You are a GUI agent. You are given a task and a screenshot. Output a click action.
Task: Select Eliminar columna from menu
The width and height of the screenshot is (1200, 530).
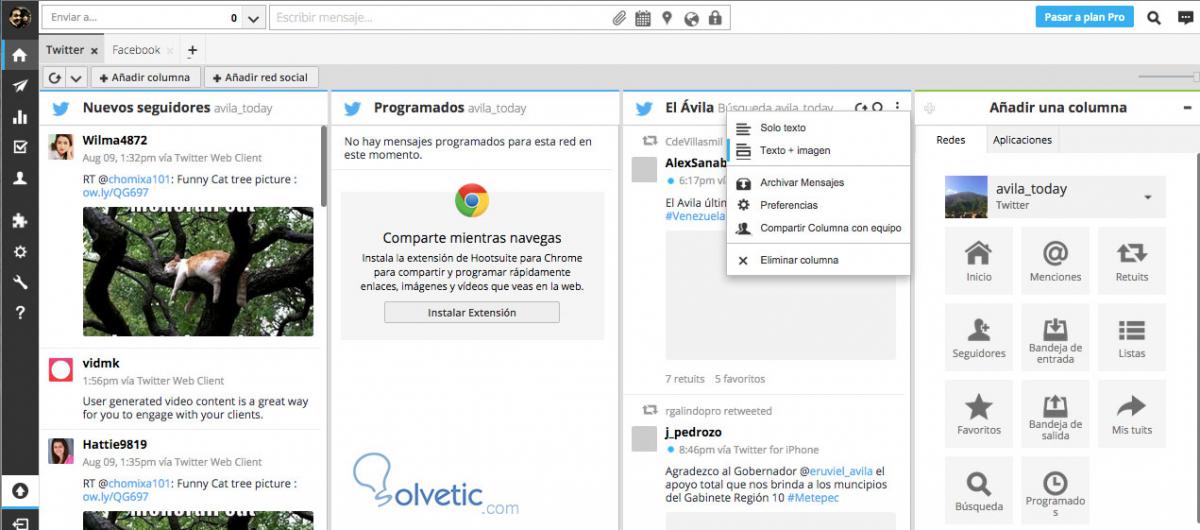pos(818,260)
